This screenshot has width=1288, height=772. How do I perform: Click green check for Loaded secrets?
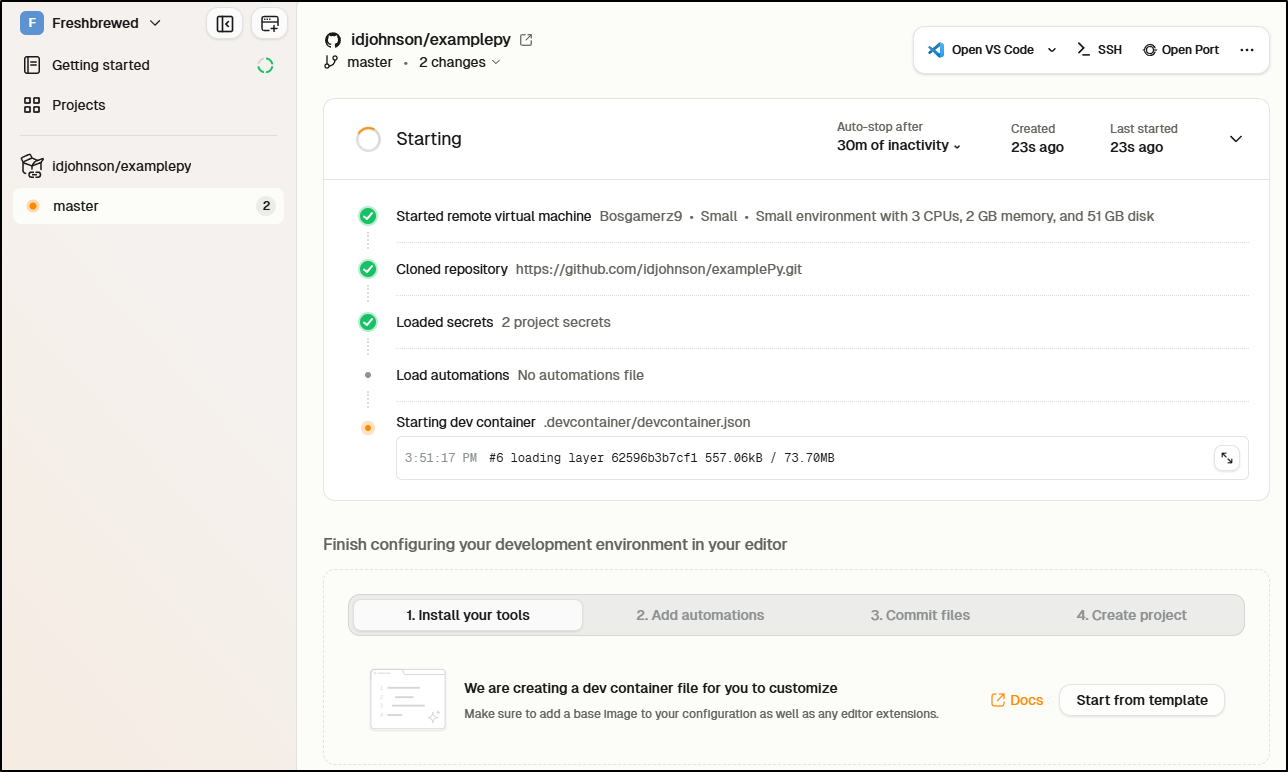click(368, 322)
